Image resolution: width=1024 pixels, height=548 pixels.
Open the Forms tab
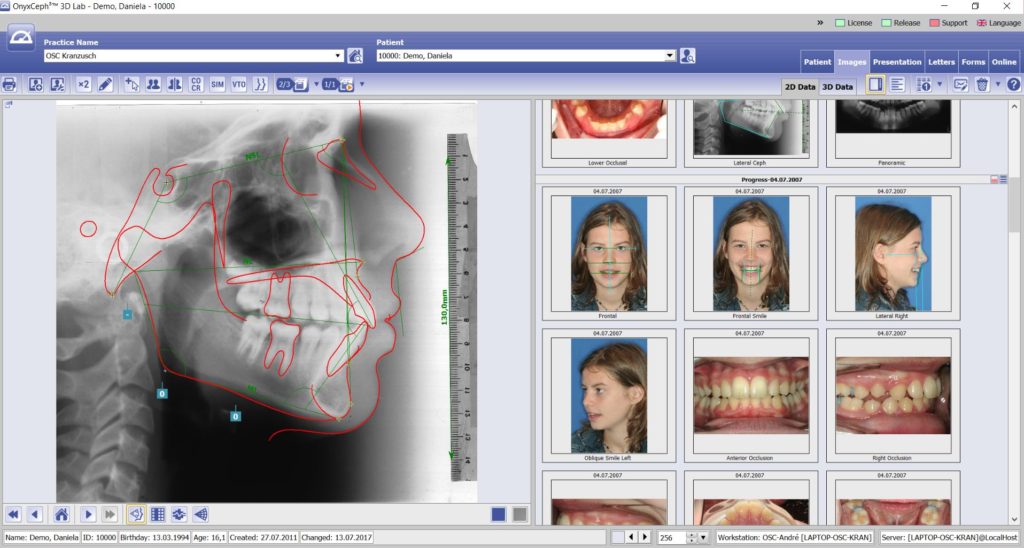[973, 62]
